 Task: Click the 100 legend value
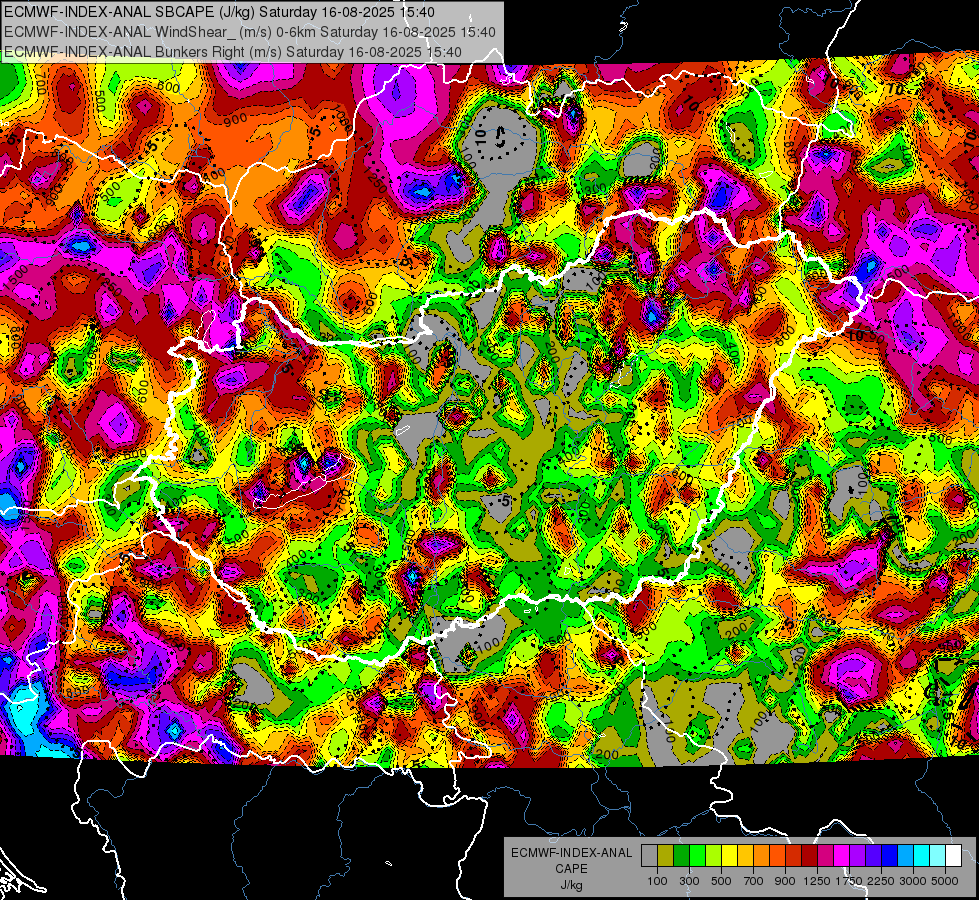click(x=657, y=881)
